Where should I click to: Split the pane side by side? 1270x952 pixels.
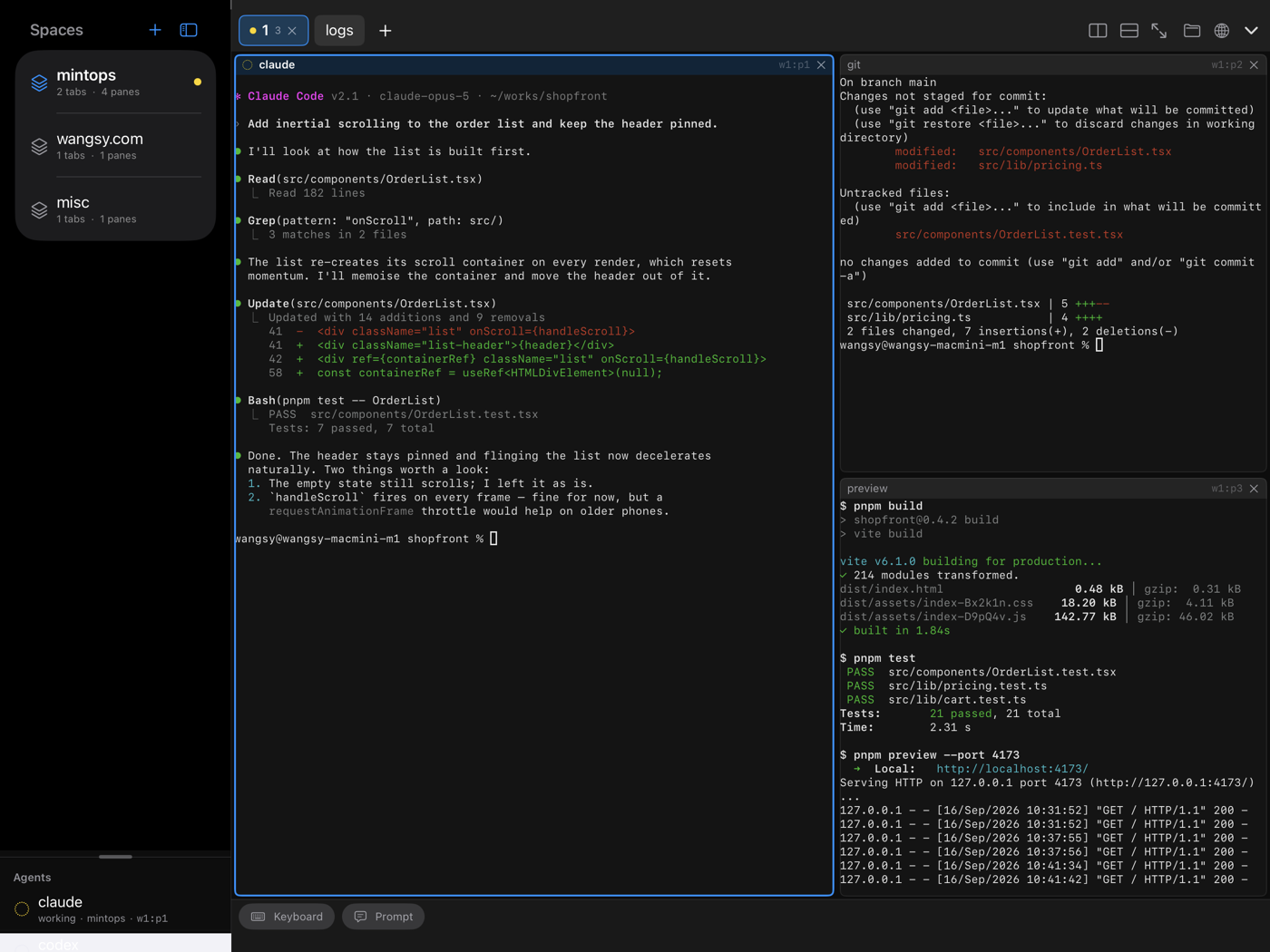(x=1098, y=31)
